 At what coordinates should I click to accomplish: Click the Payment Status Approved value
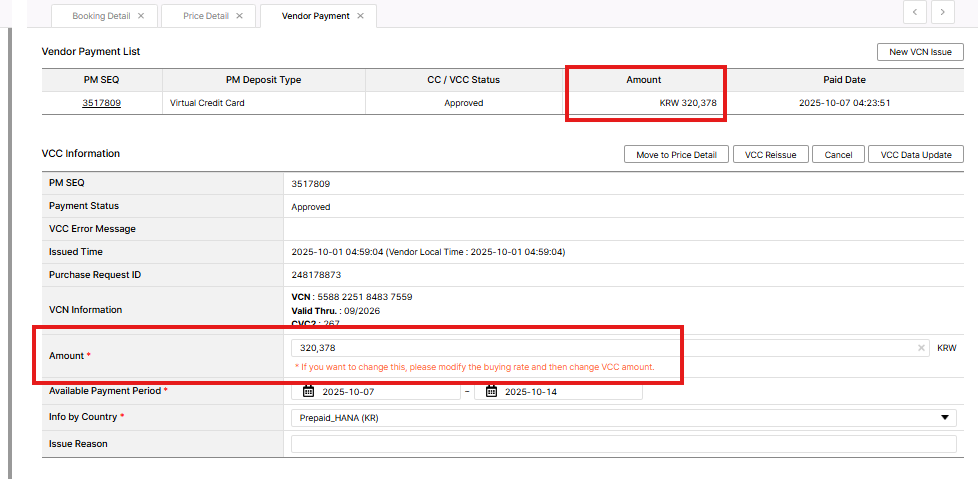(311, 206)
